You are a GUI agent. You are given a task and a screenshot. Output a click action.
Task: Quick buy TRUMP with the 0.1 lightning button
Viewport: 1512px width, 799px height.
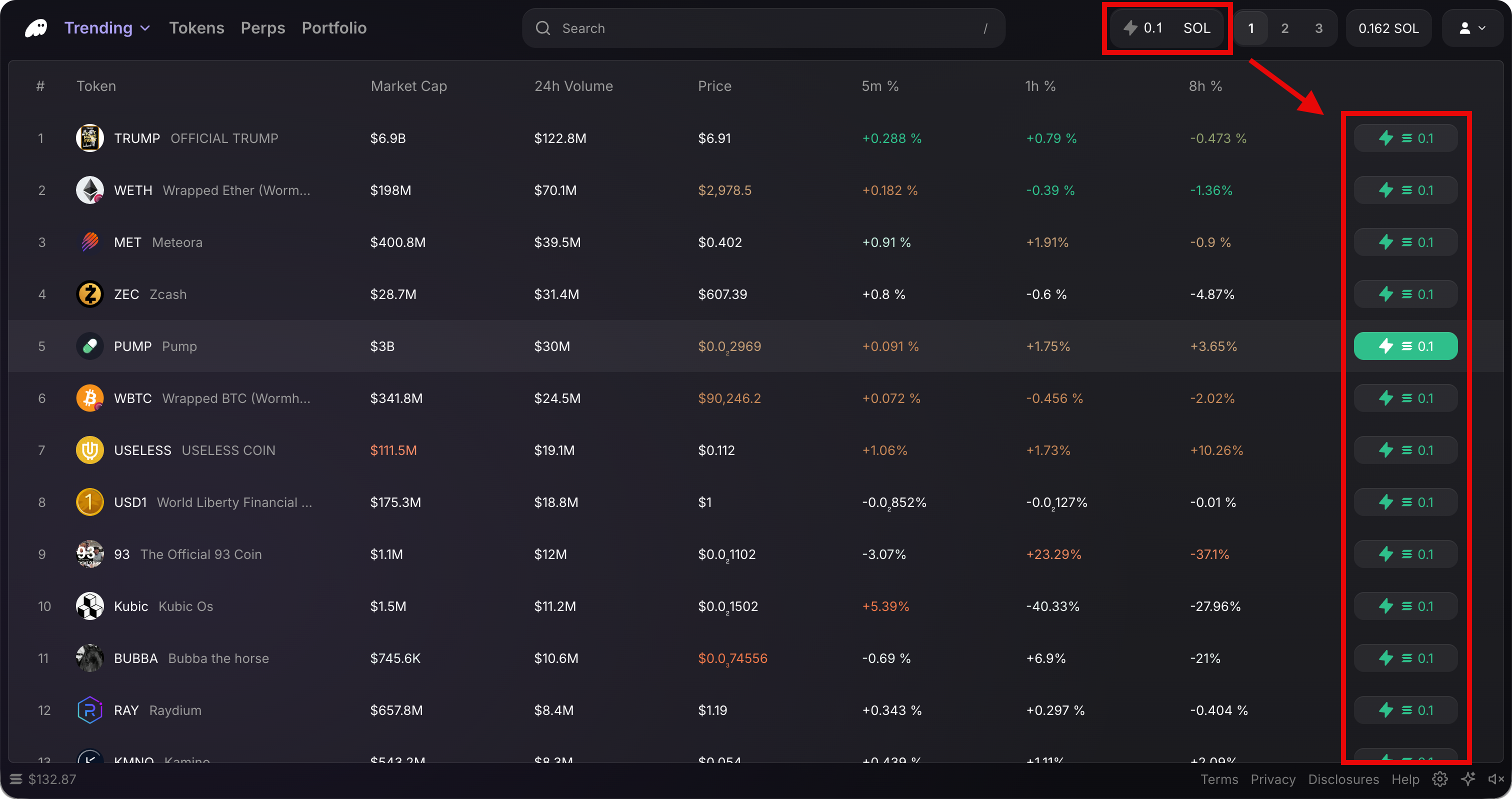[x=1405, y=138]
